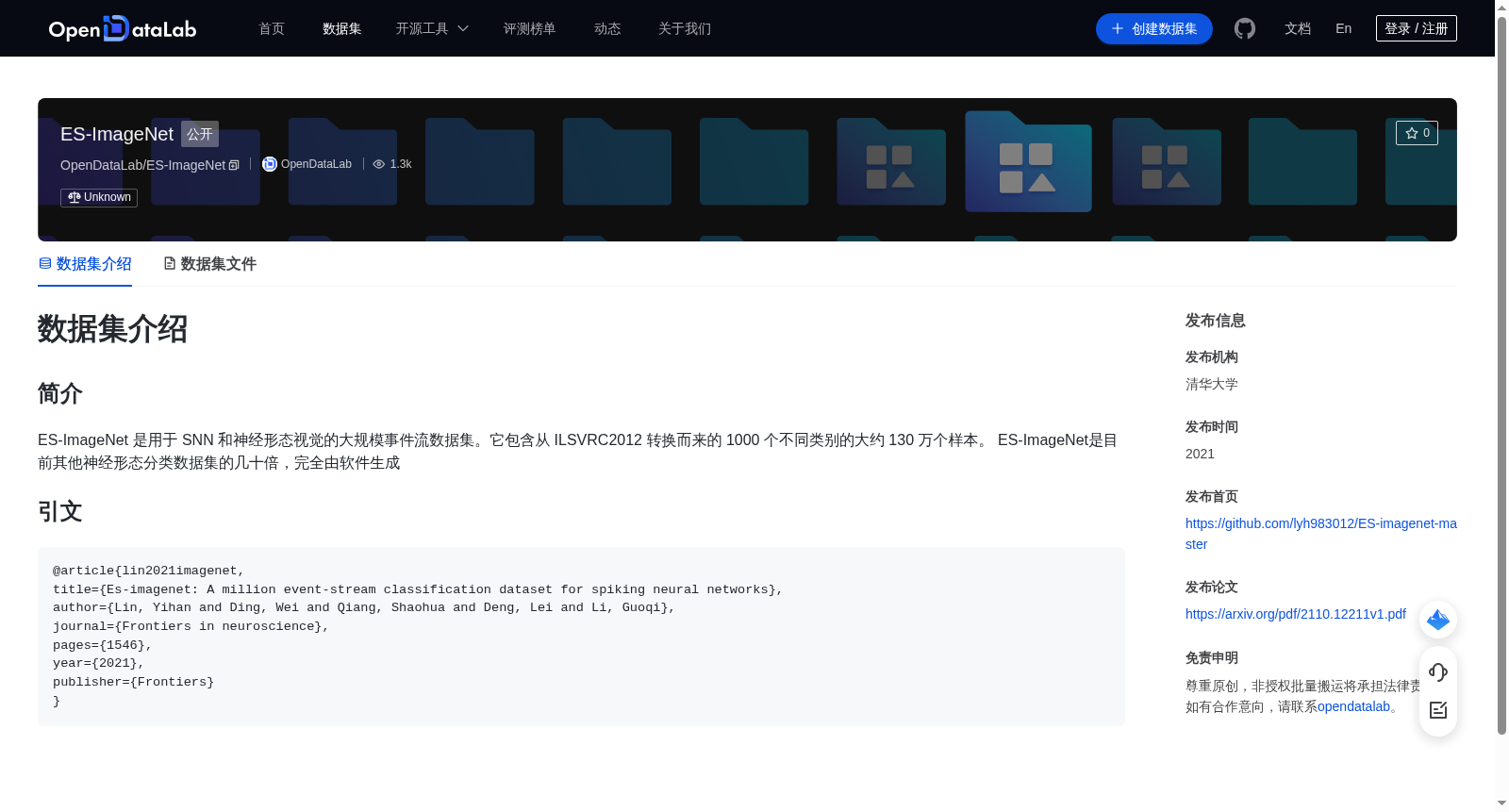Click the 创建数据集 button

pyautogui.click(x=1154, y=28)
